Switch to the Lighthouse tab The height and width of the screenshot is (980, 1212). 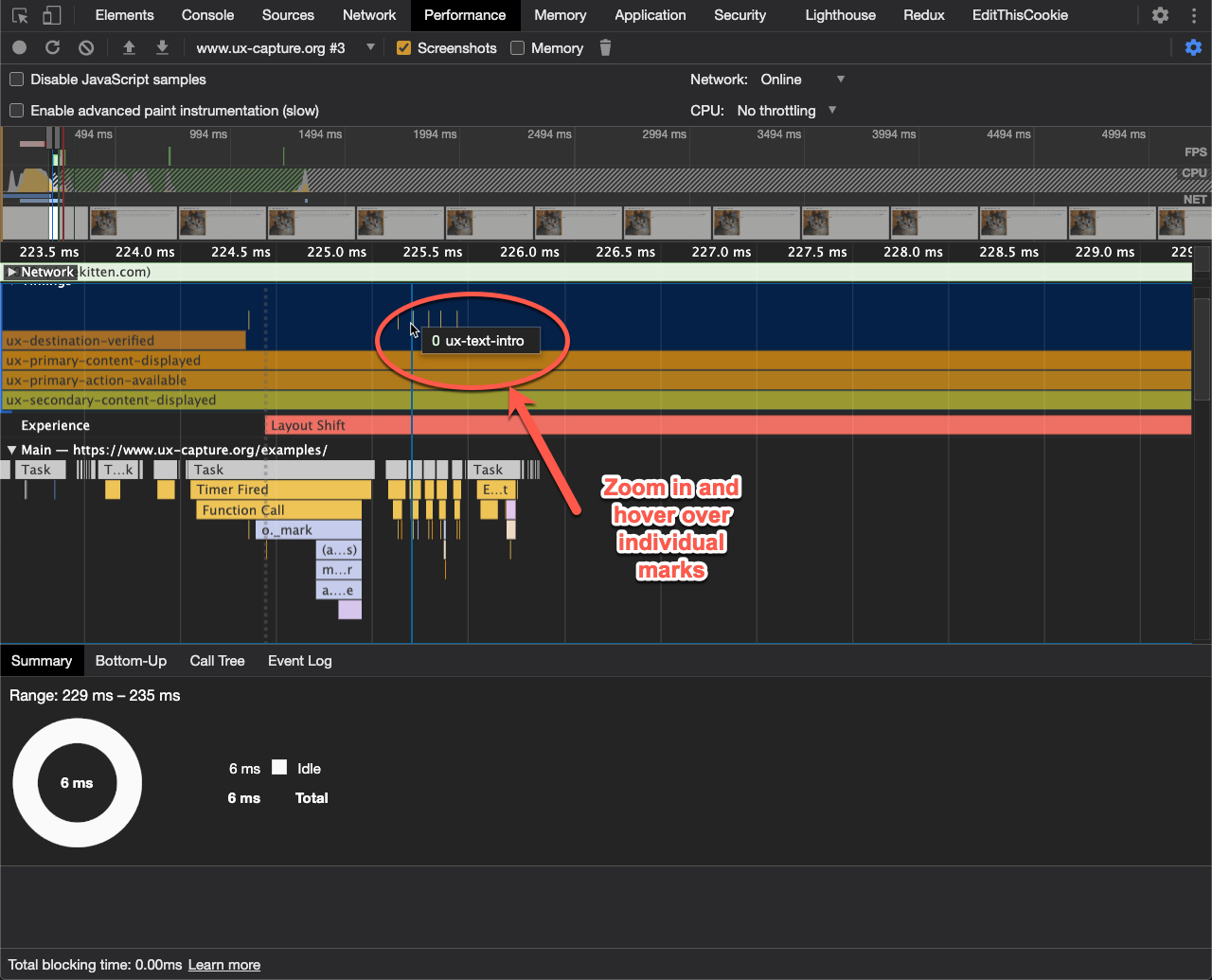click(840, 15)
